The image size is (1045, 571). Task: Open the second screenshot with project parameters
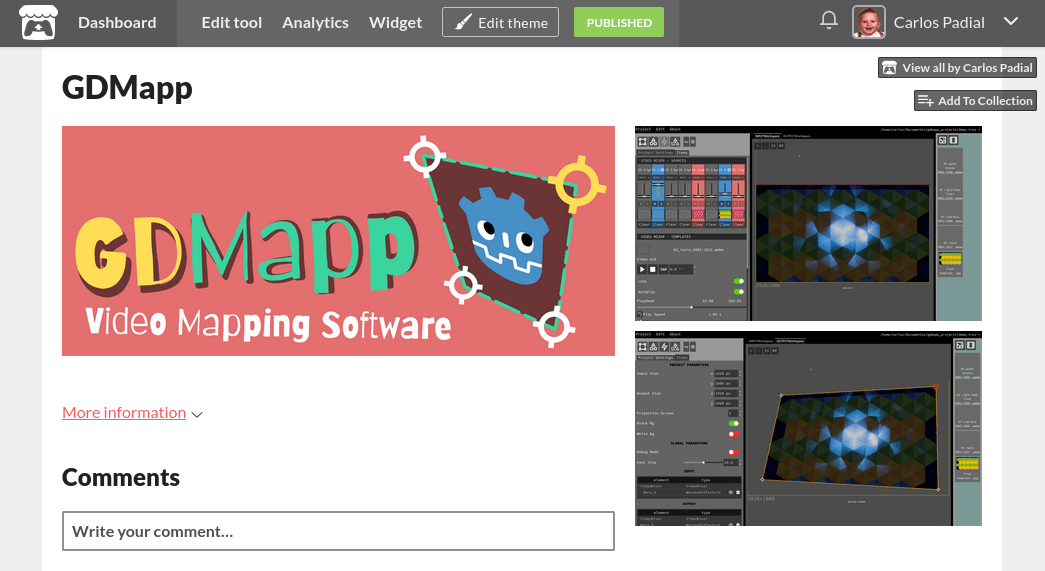coord(808,428)
